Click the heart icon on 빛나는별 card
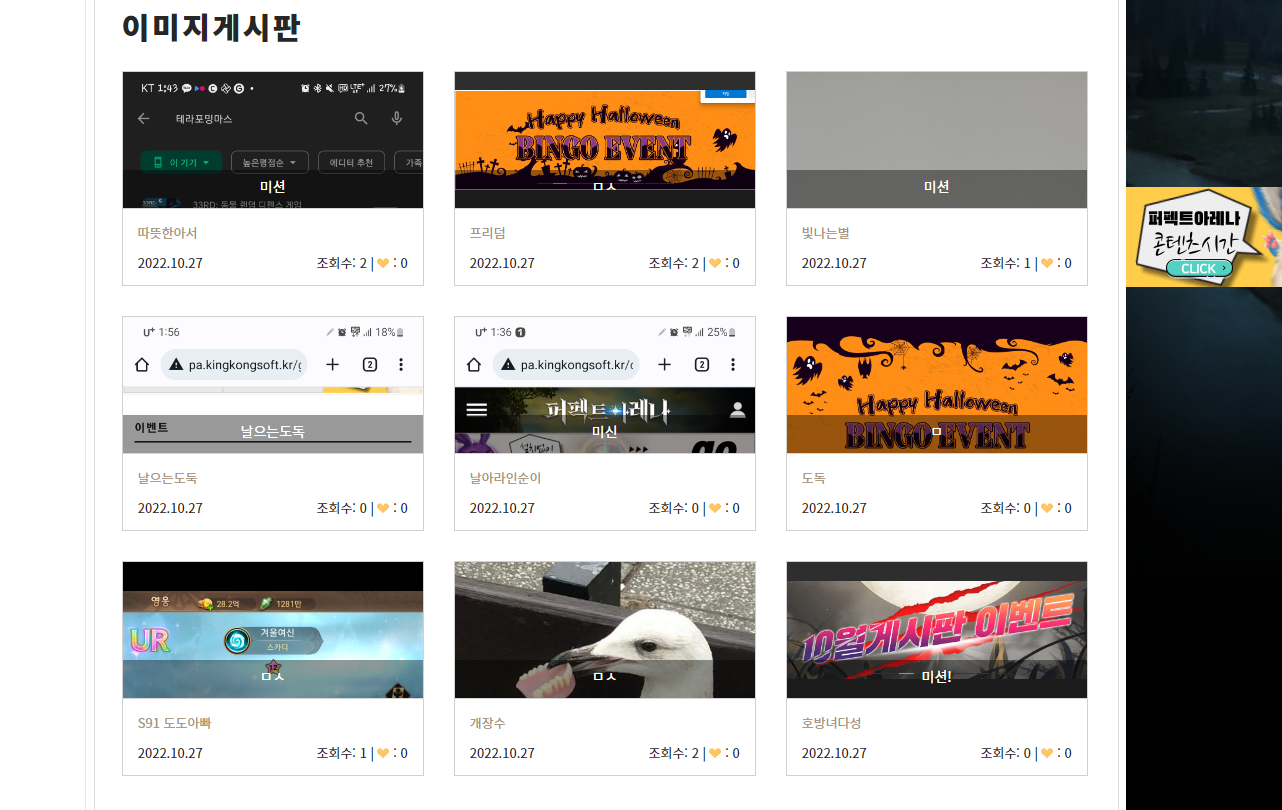Image resolution: width=1282 pixels, height=810 pixels. 1047,263
